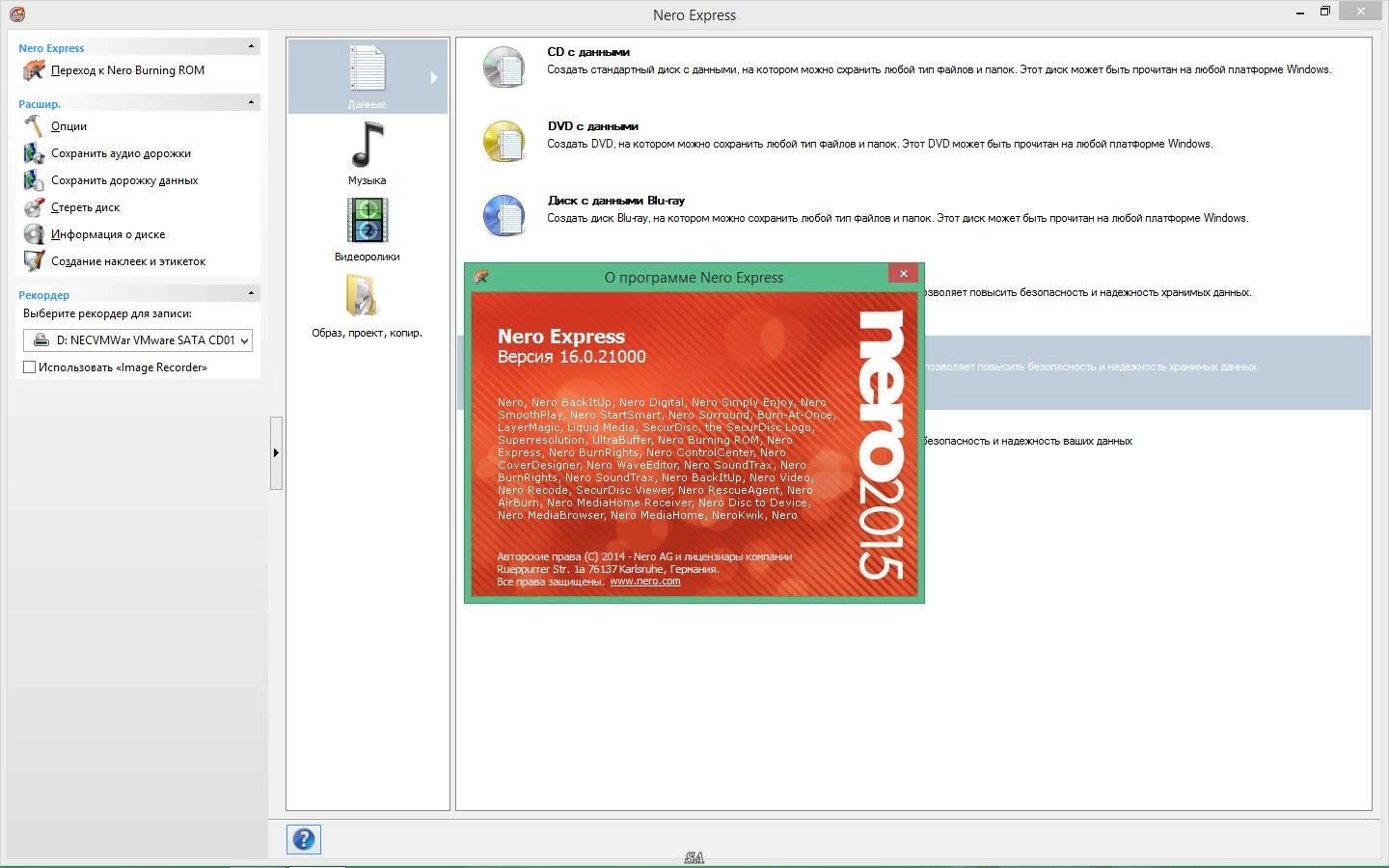Viewport: 1389px width, 868px height.
Task: Open the www.nero.com link in About dialog
Action: click(645, 582)
